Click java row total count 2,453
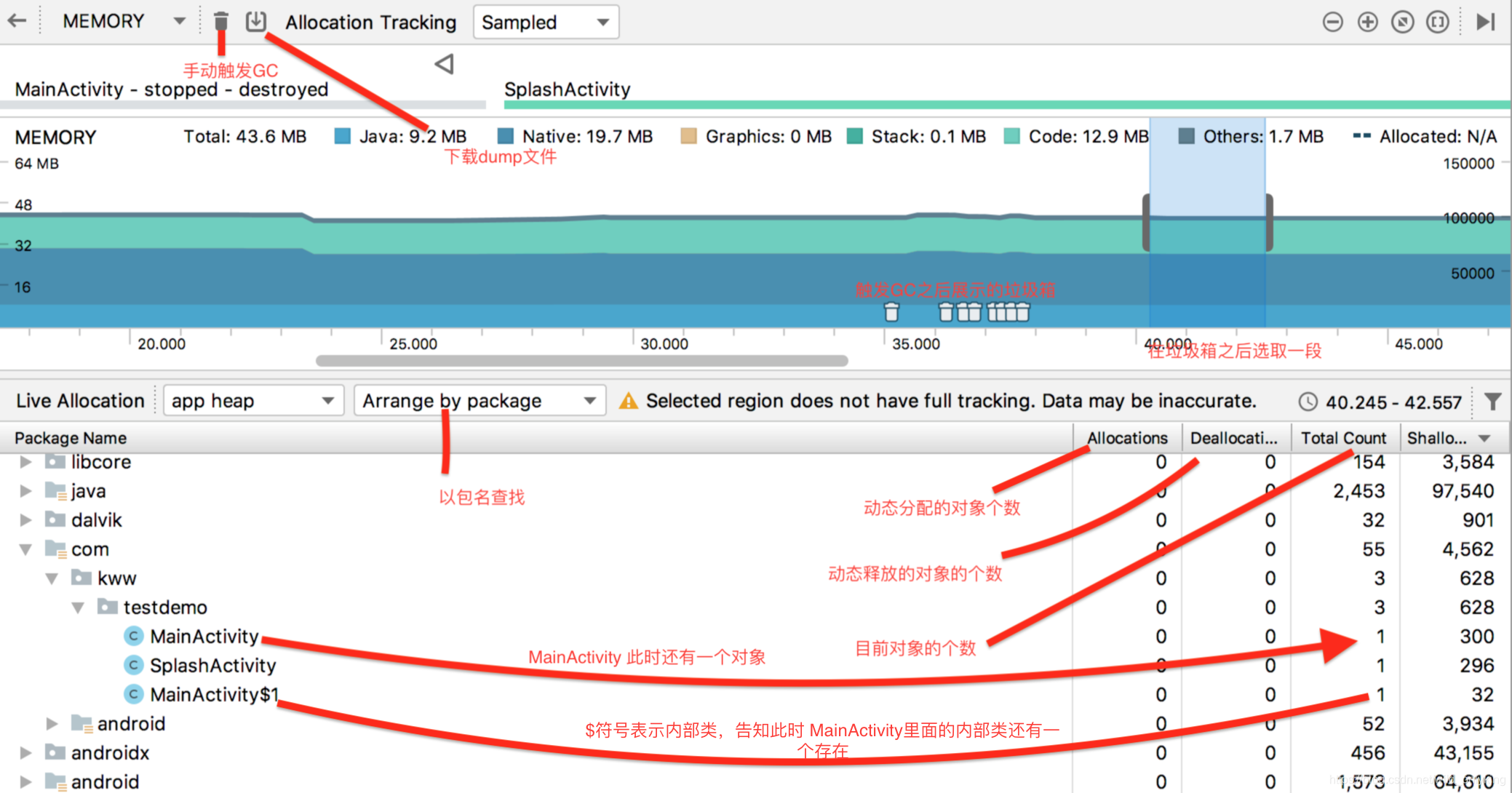This screenshot has width=1512, height=793. coord(1358,491)
